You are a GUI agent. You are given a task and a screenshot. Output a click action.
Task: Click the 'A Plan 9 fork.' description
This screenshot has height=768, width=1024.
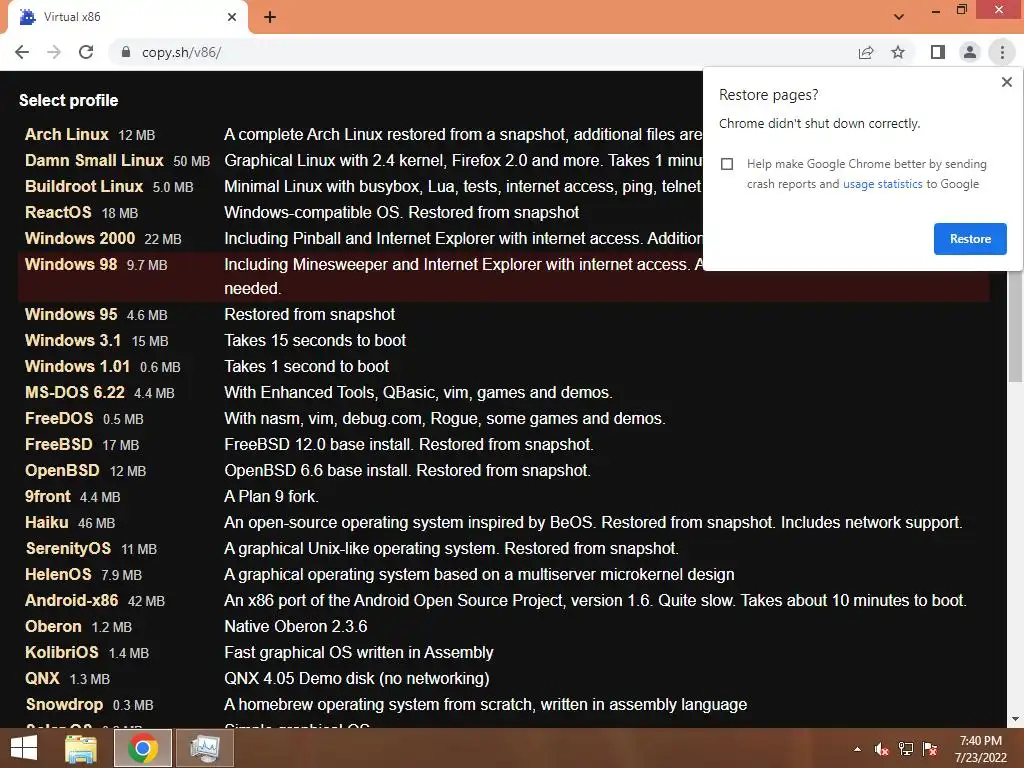pyautogui.click(x=272, y=496)
